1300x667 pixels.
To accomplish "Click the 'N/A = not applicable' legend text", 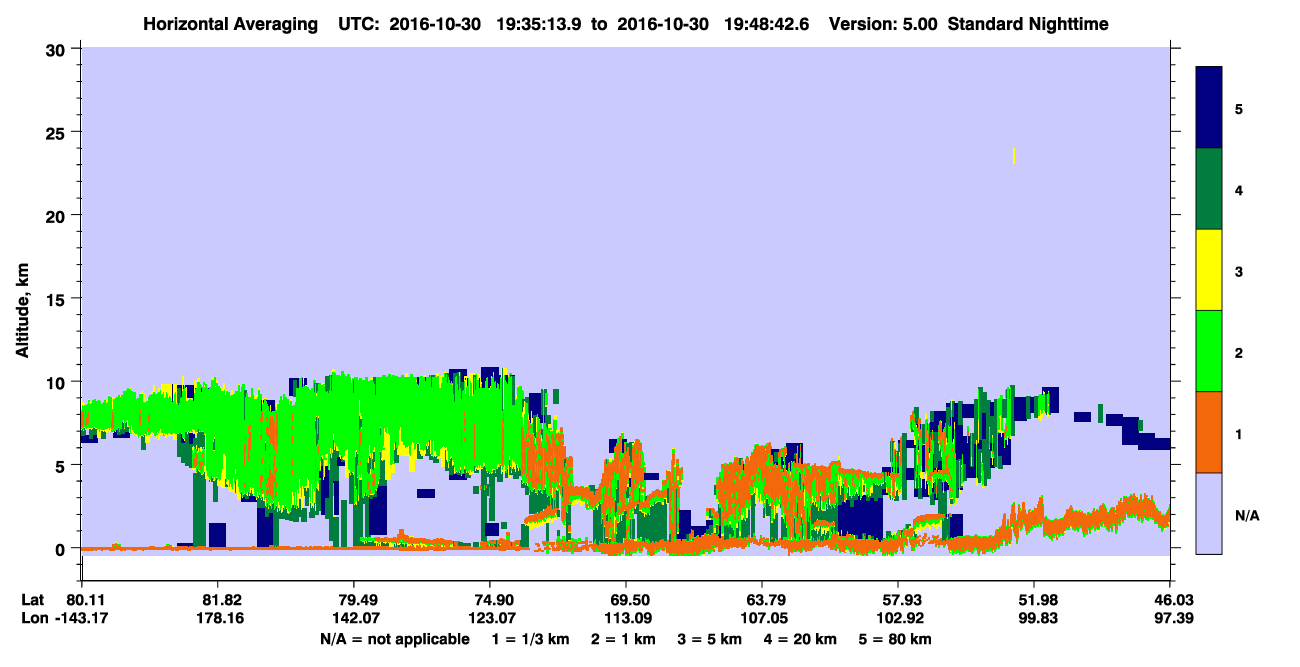I will [395, 639].
